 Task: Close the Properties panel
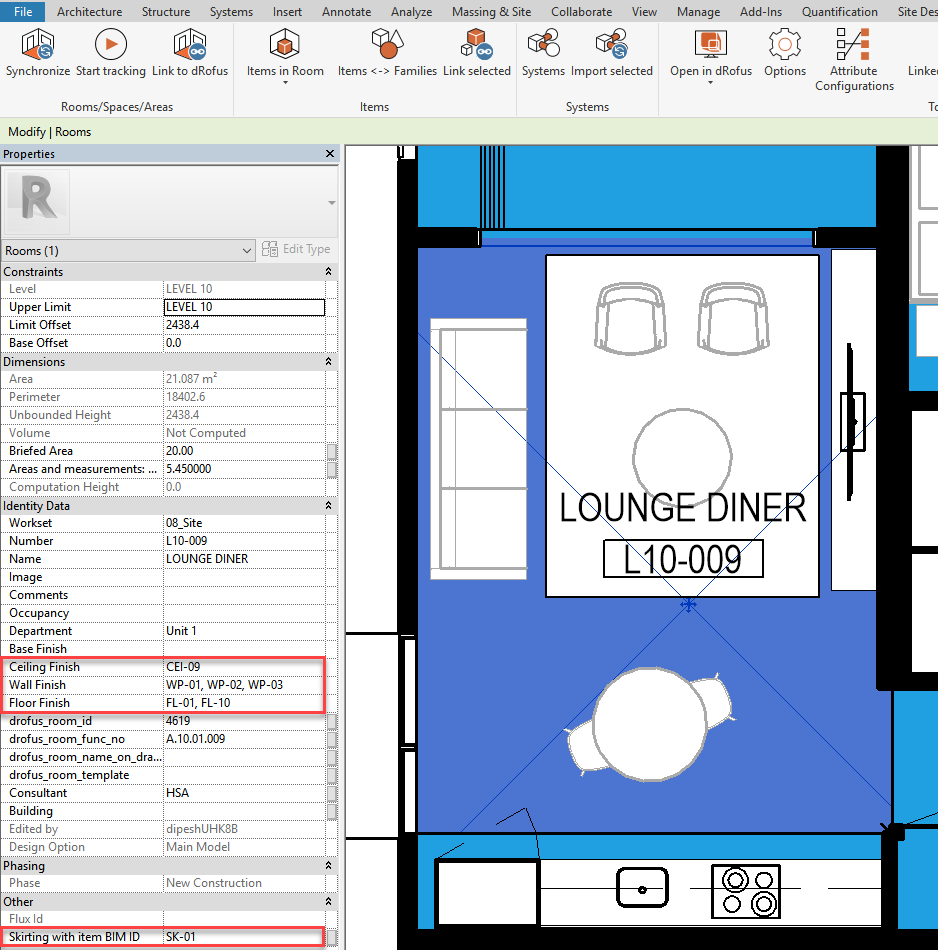(329, 154)
